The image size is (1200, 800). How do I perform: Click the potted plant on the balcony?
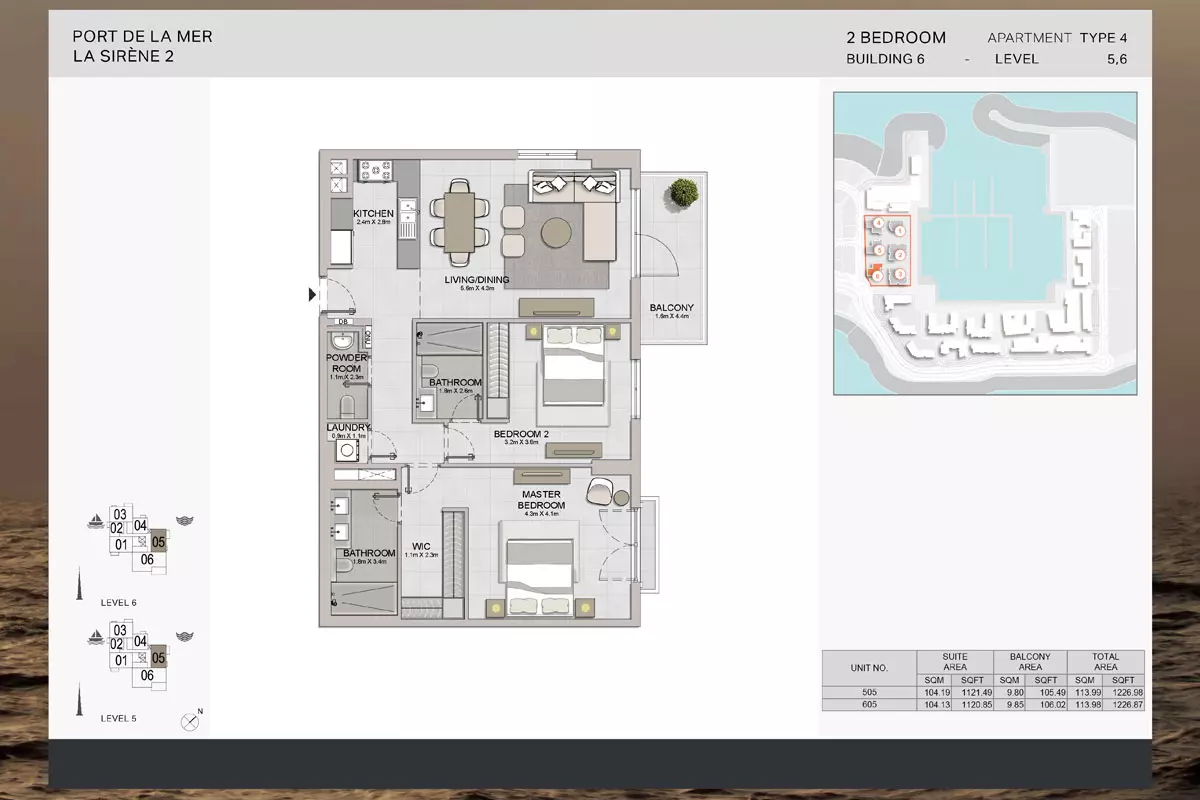pyautogui.click(x=685, y=191)
